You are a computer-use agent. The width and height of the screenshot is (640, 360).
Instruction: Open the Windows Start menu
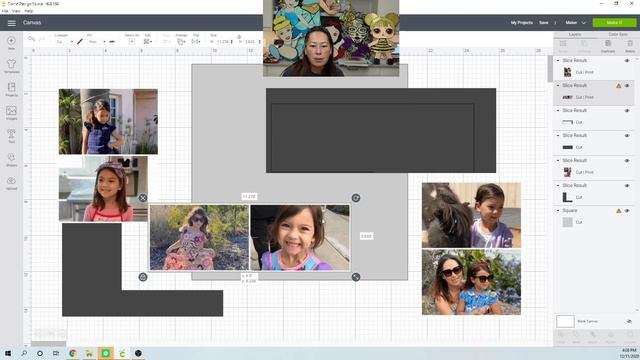(x=8, y=353)
